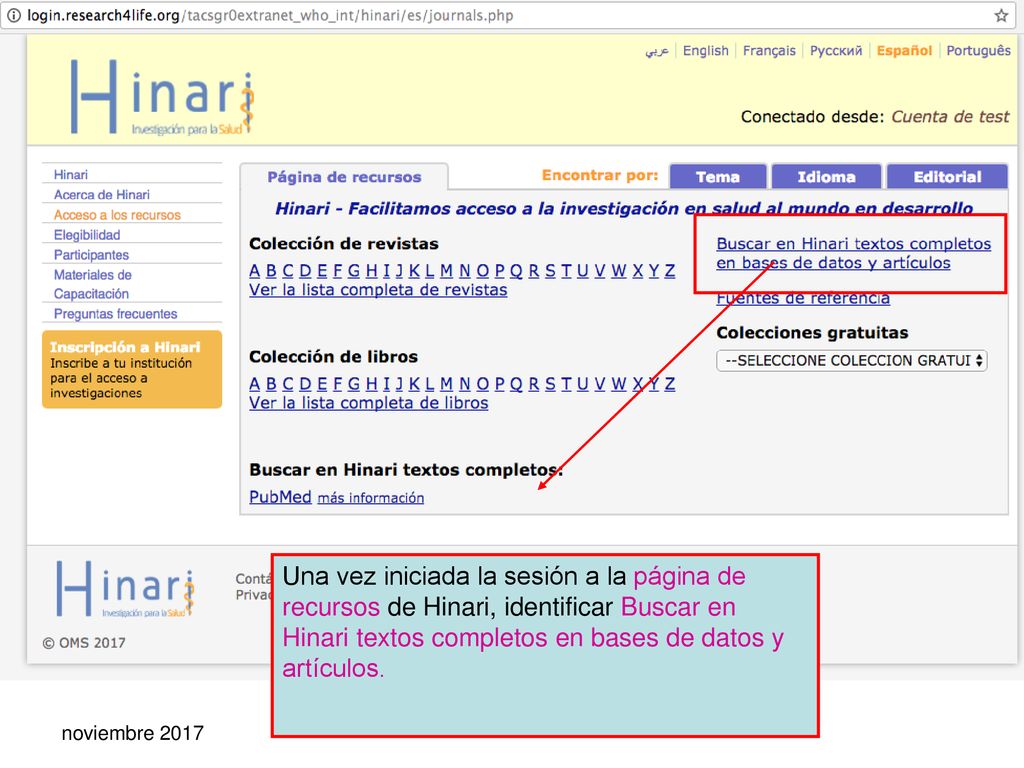The image size is (1024, 768).
Task: Switch to the Tema tab
Action: 718,177
